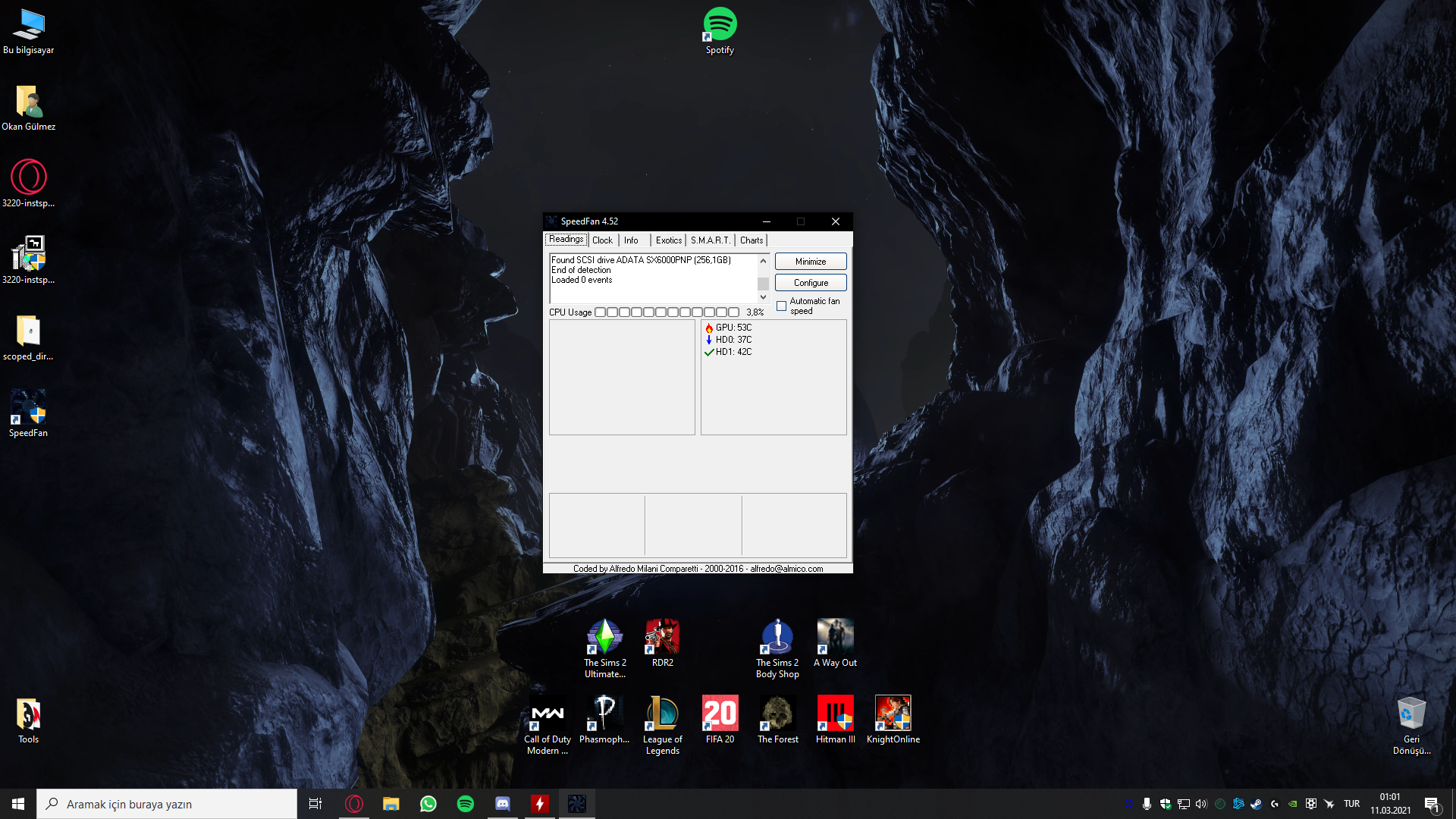Open the Windows Start menu

point(18,804)
